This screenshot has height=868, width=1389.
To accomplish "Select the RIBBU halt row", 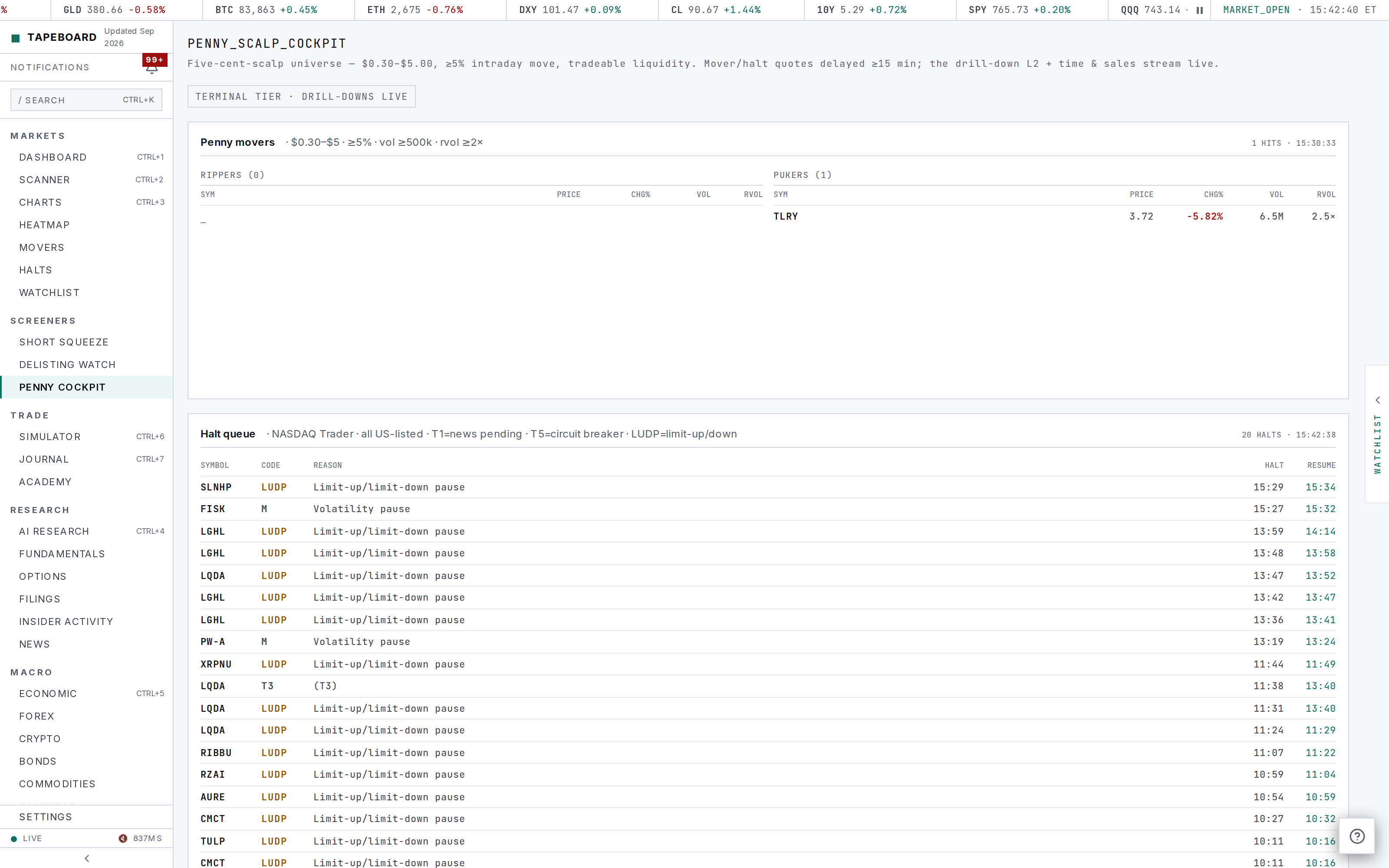I will tap(768, 753).
